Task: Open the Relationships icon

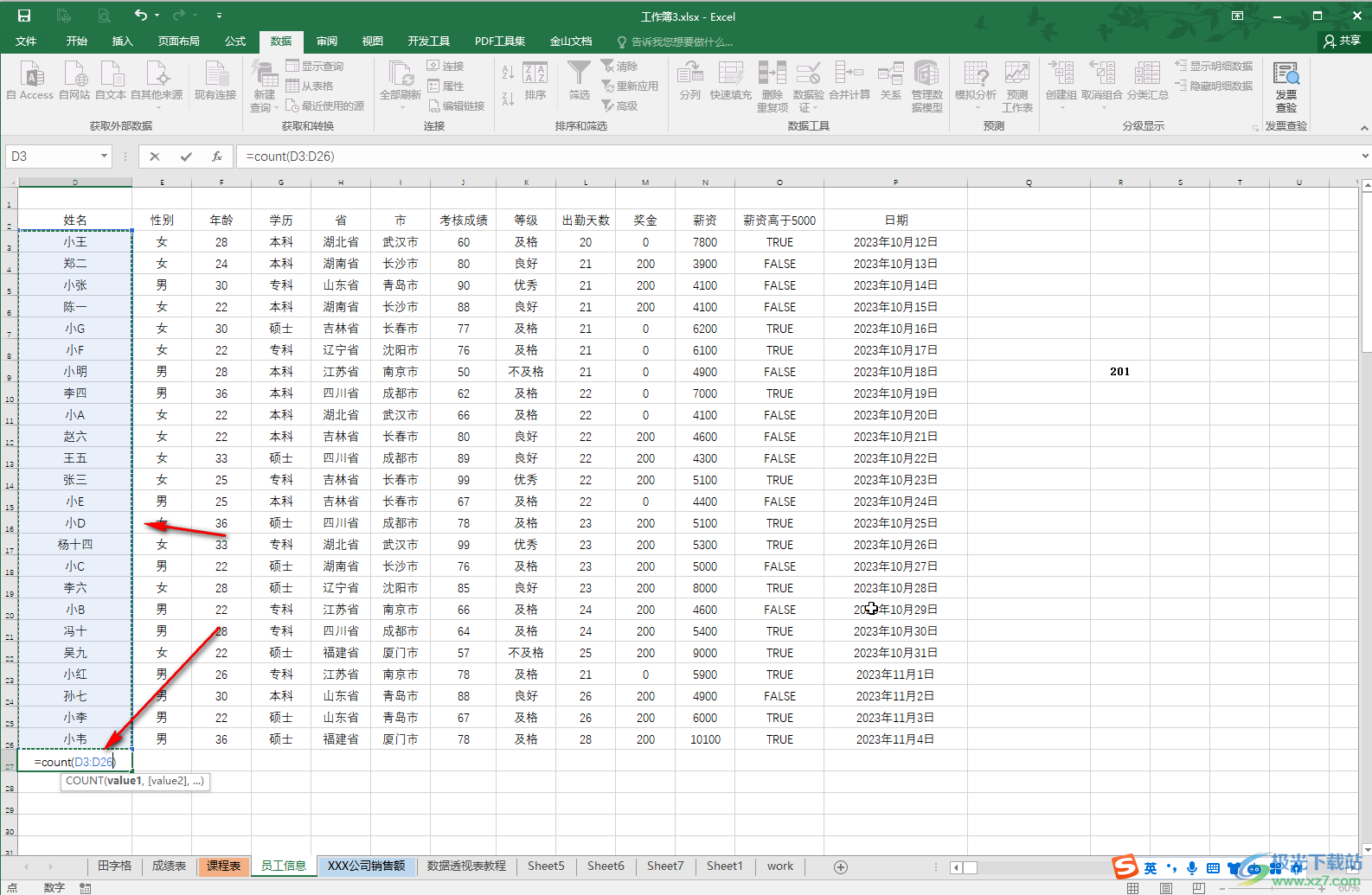Action: click(890, 74)
